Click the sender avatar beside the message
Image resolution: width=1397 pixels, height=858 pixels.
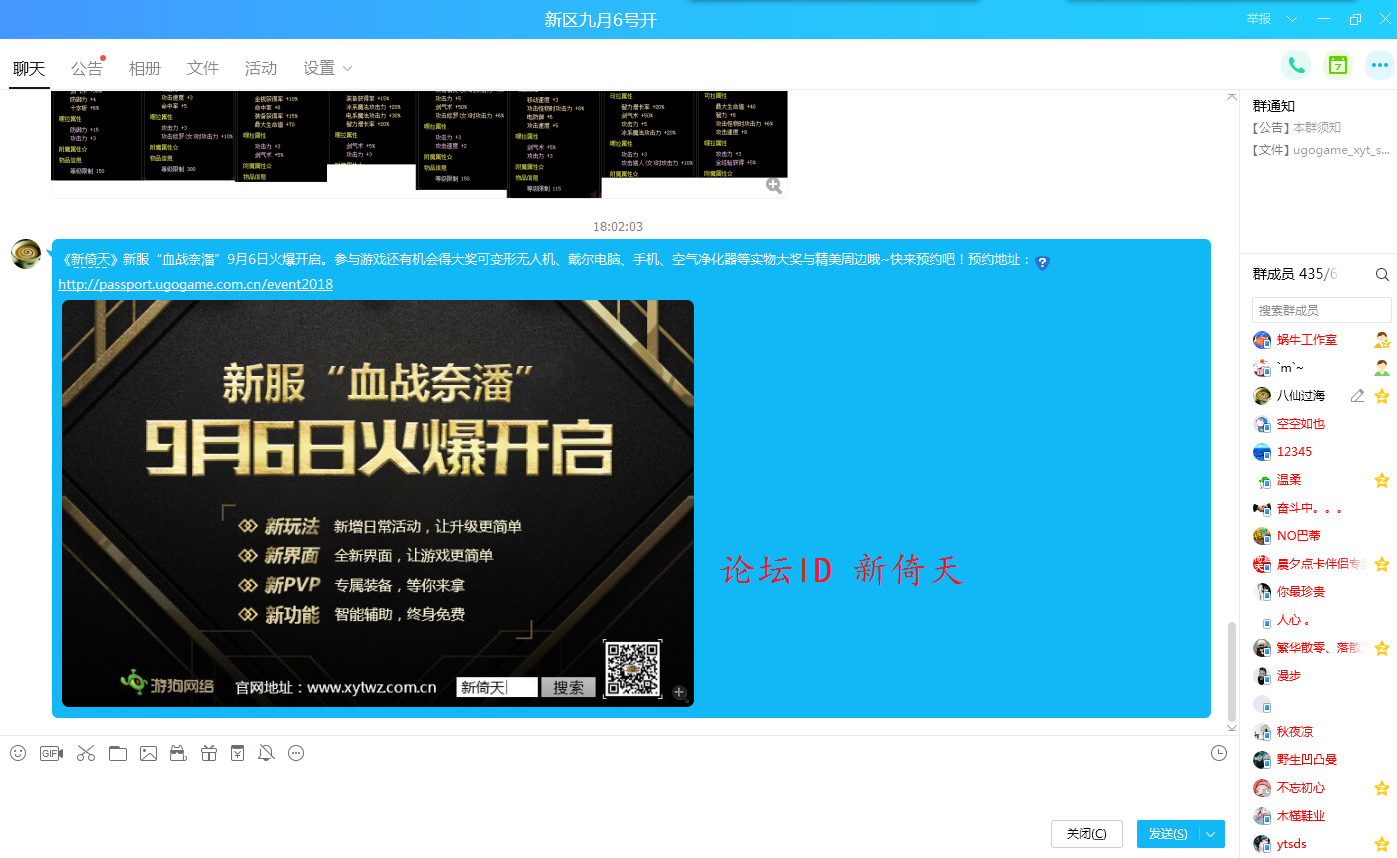pos(26,254)
